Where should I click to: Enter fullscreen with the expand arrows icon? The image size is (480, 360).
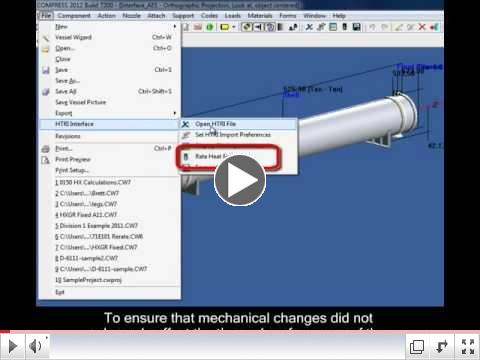[x=468, y=347]
